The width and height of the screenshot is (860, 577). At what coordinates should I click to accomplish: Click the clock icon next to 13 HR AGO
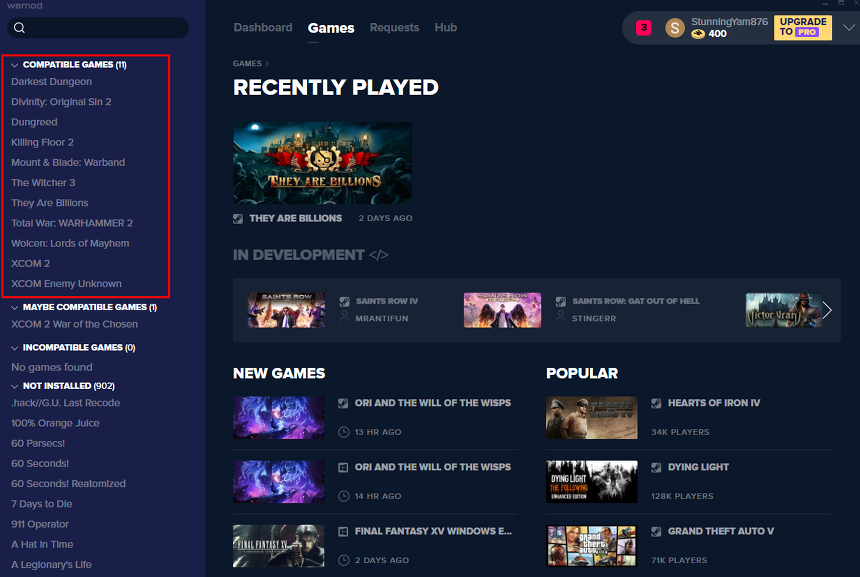[x=344, y=432]
